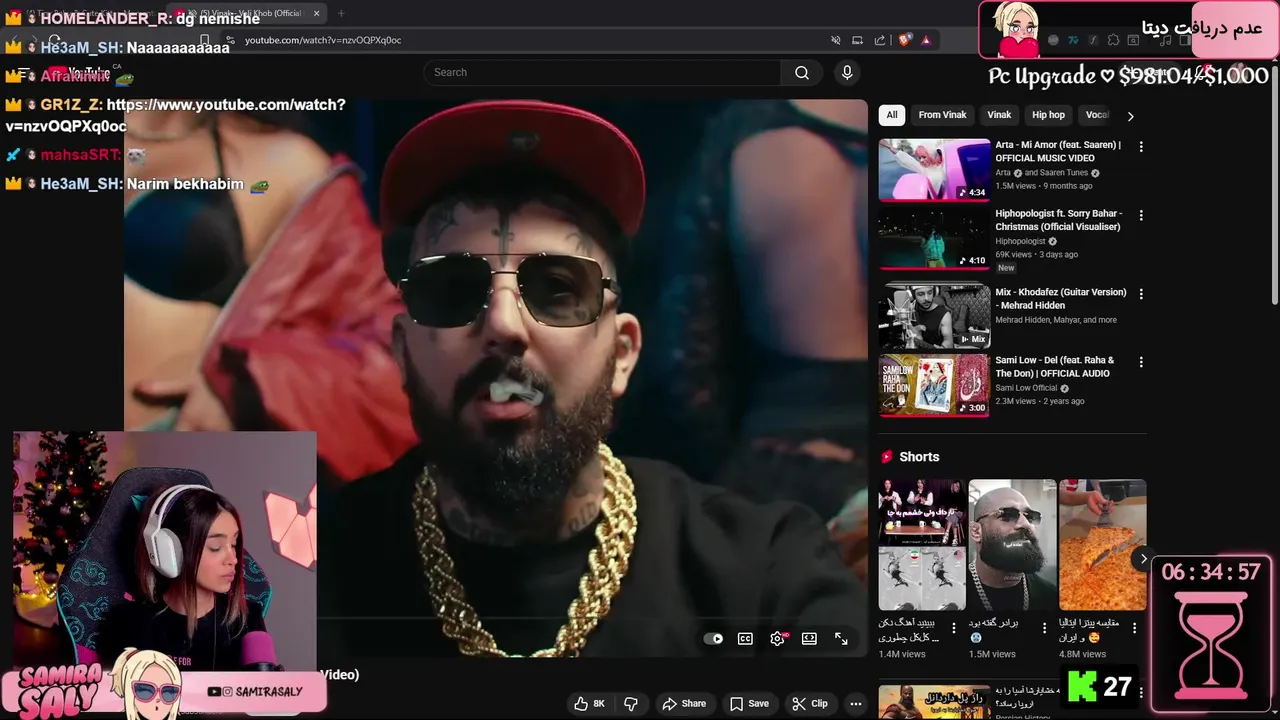Click into the YouTube Search field
Viewport: 1280px width, 720px height.
tap(602, 72)
